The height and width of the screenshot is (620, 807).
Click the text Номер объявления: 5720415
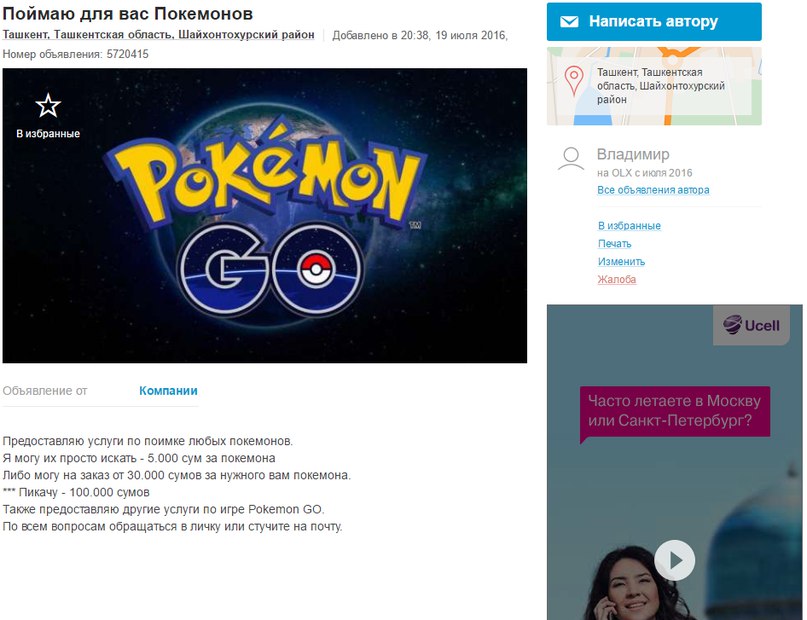(x=76, y=54)
